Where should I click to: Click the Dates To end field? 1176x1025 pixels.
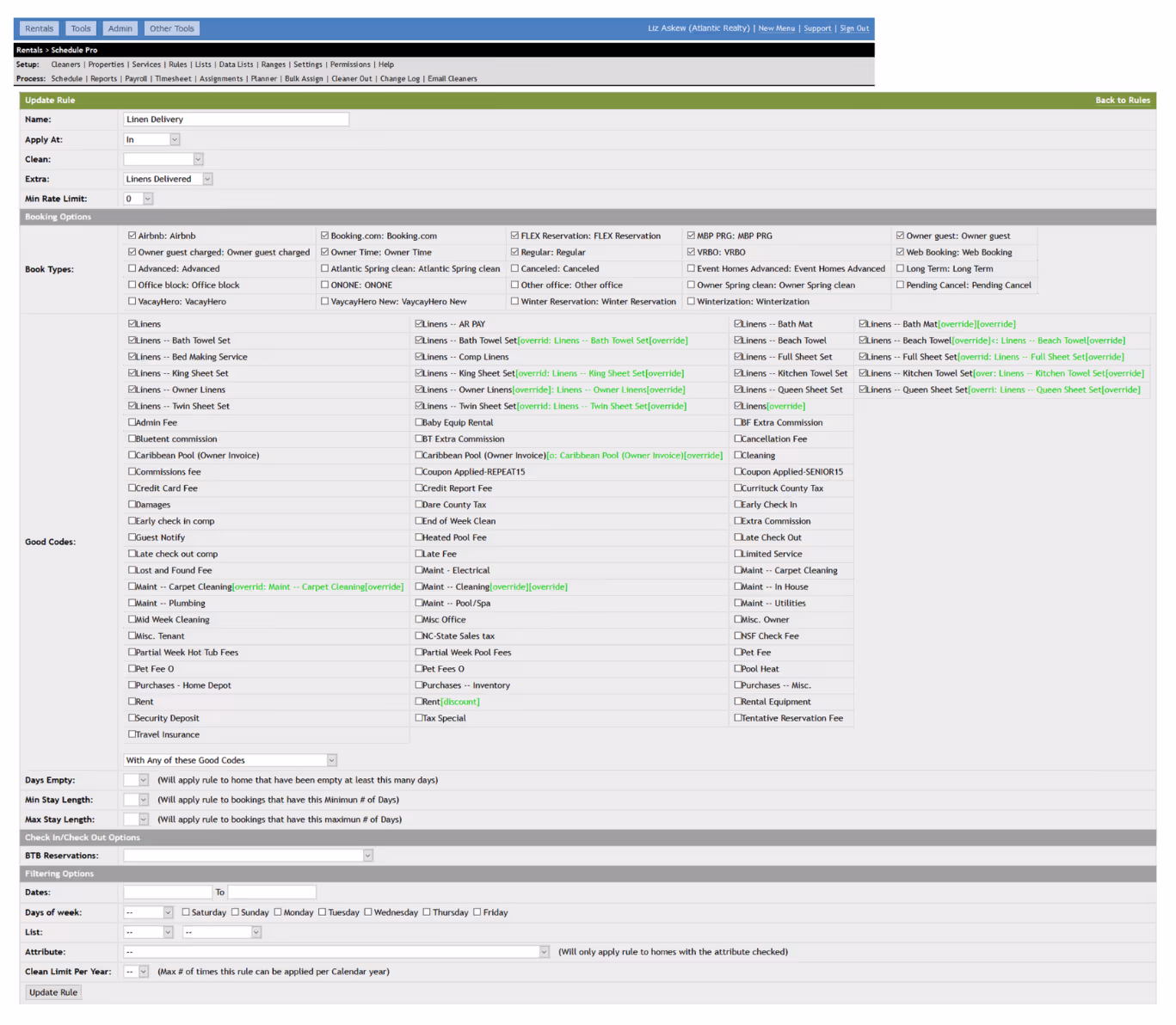click(x=272, y=893)
